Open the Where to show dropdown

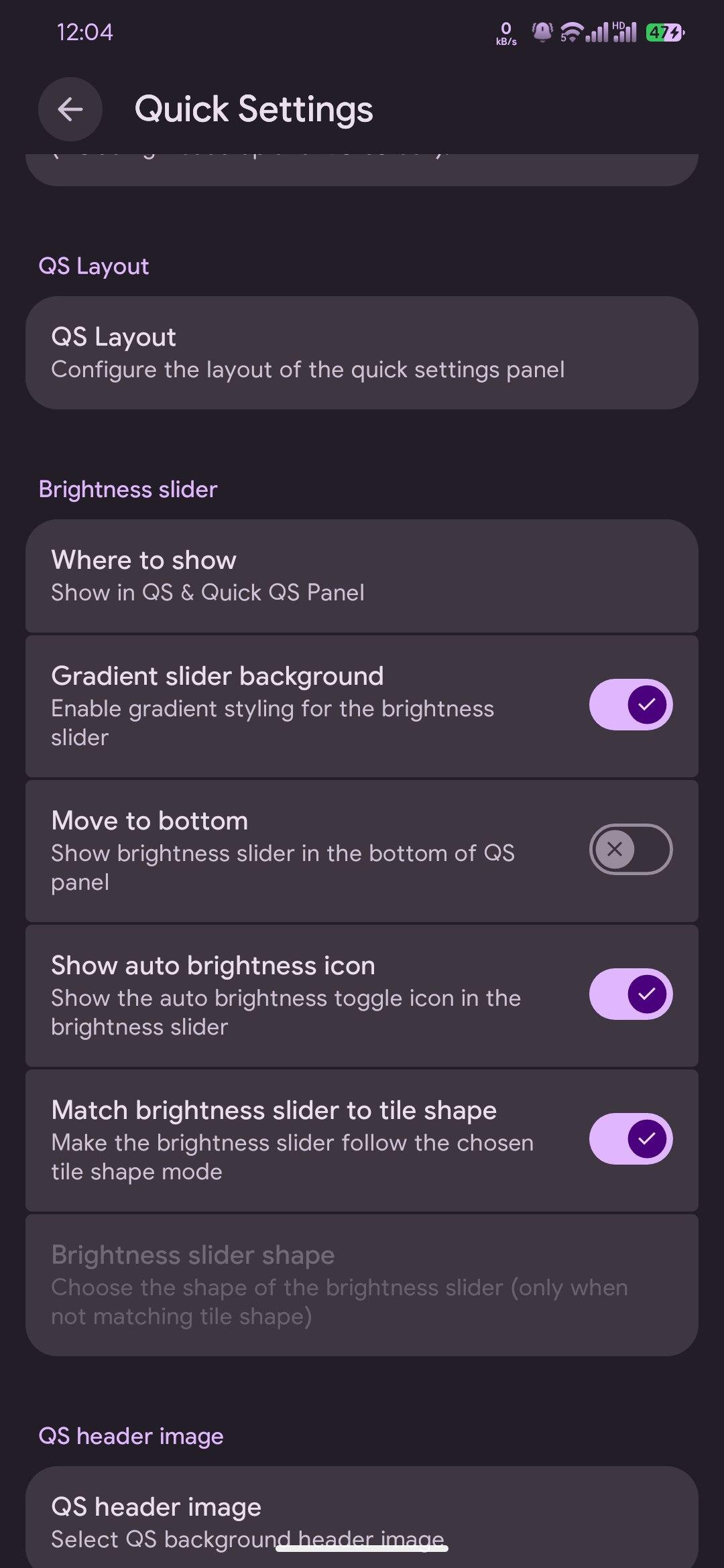coord(362,576)
